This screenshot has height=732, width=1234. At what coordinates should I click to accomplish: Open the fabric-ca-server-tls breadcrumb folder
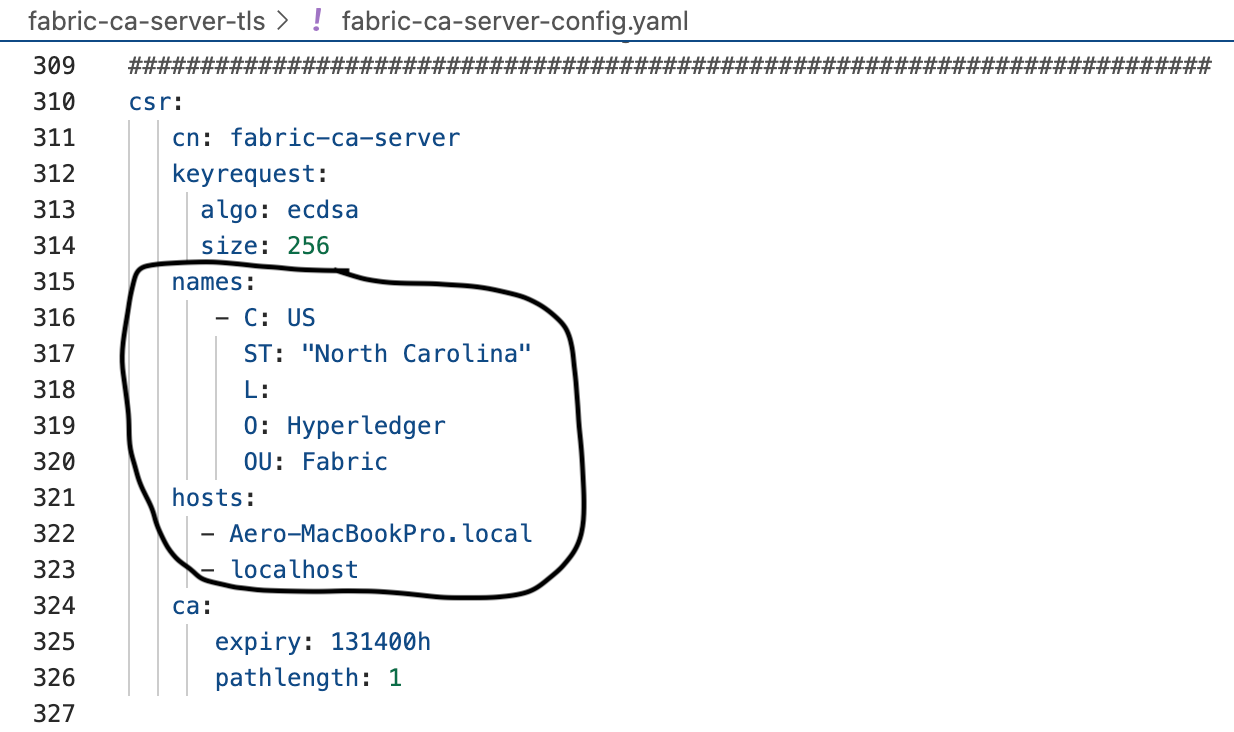coord(146,20)
